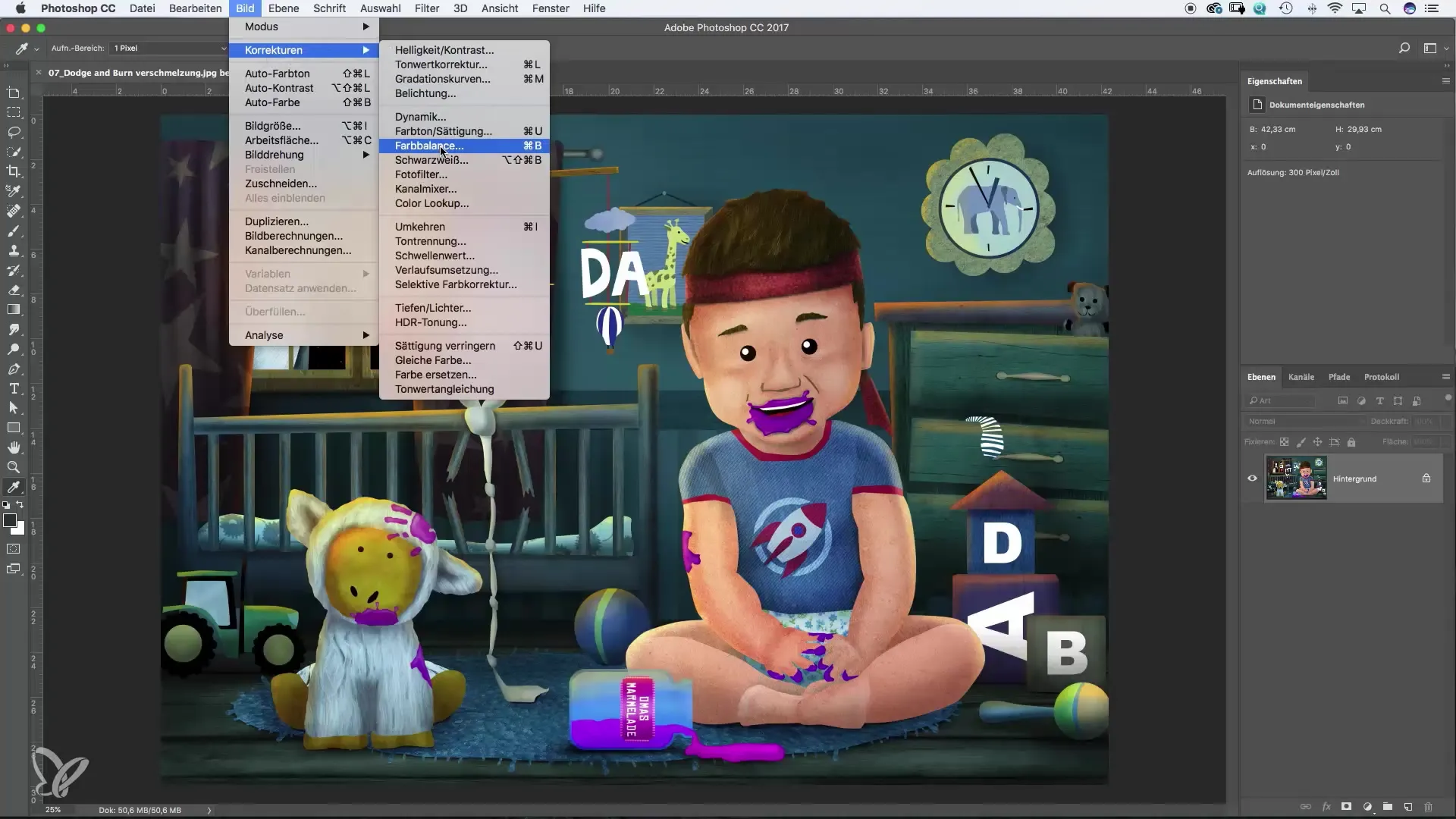Select the Quick Selection tool
The width and height of the screenshot is (1456, 819).
click(14, 152)
